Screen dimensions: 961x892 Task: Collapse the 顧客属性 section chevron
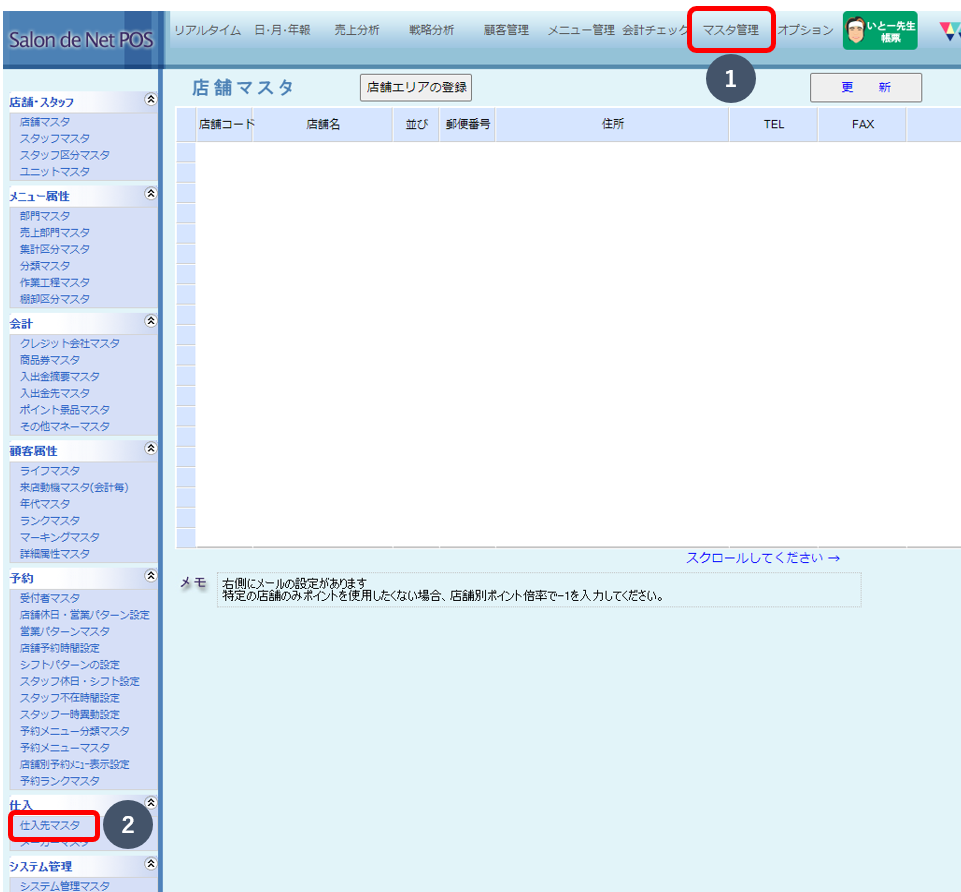coord(151,449)
